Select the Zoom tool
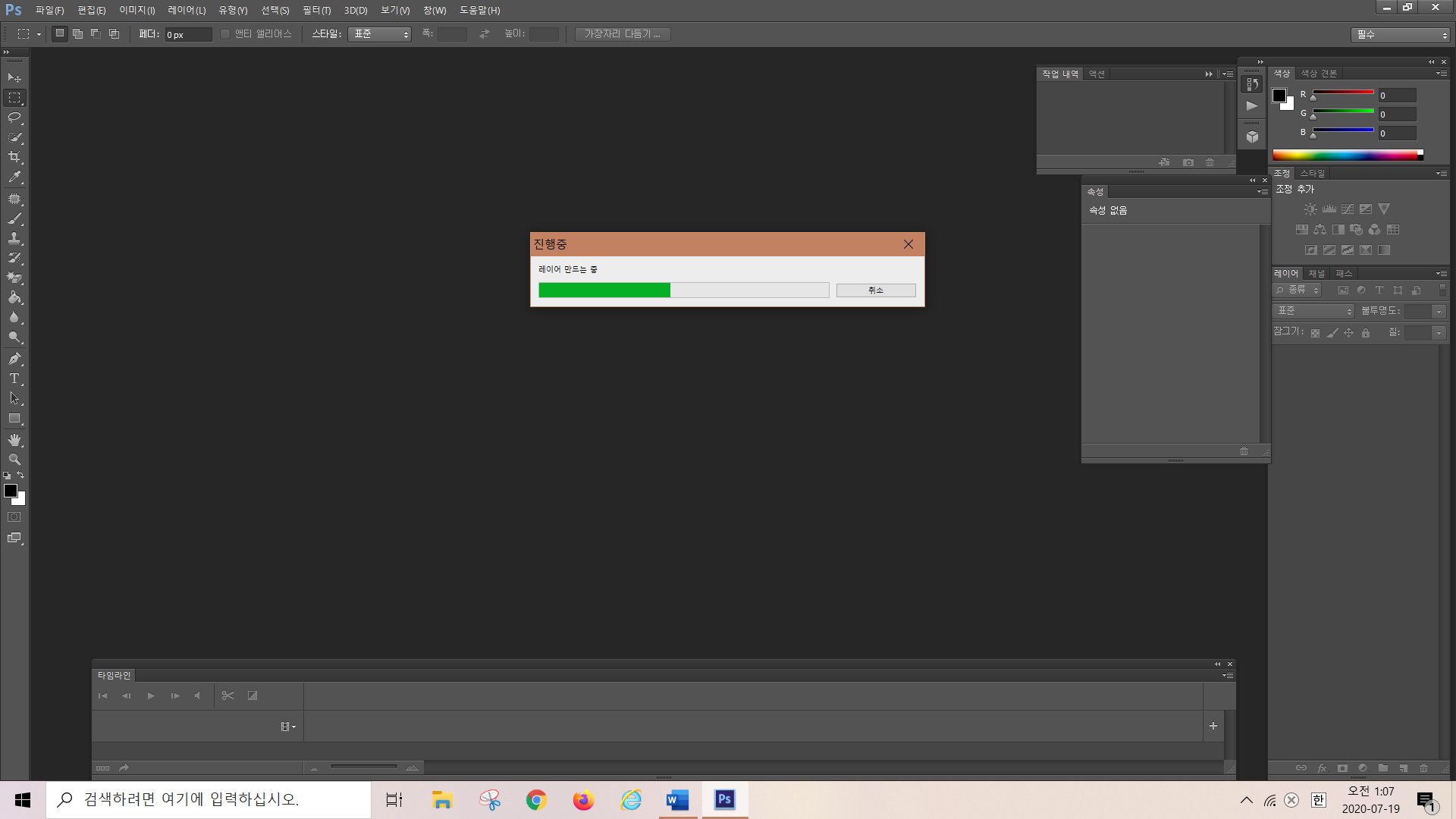Image resolution: width=1456 pixels, height=819 pixels. [14, 460]
